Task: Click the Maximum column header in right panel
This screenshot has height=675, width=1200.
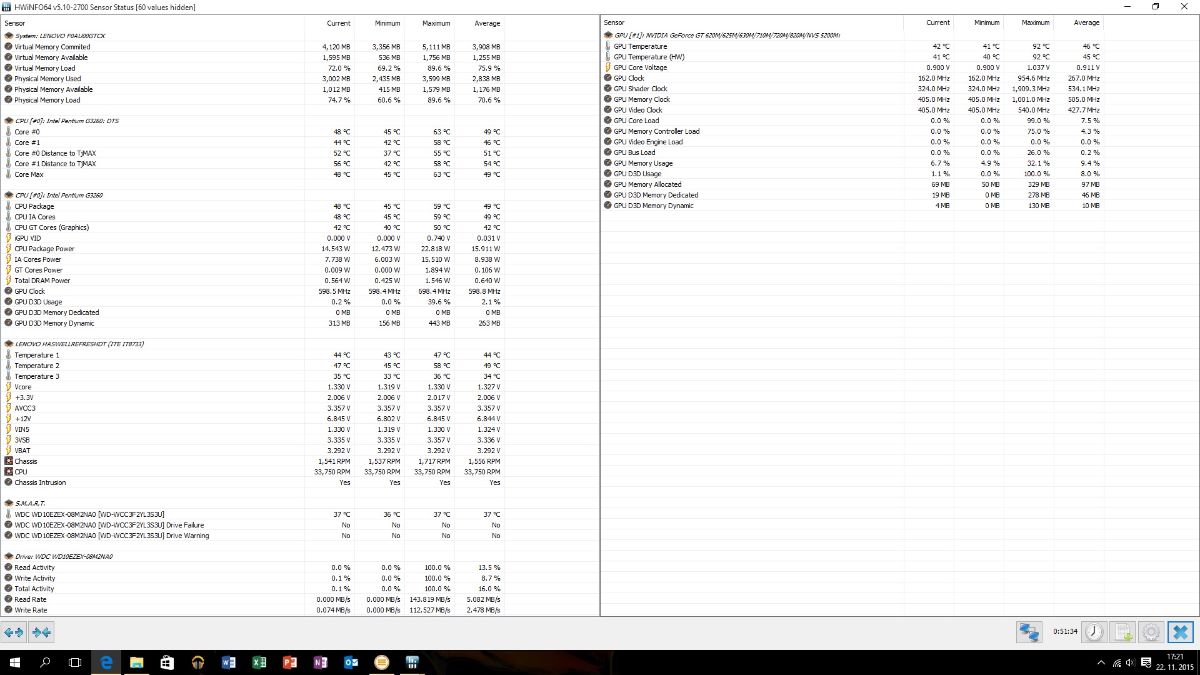Action: 1037,22
